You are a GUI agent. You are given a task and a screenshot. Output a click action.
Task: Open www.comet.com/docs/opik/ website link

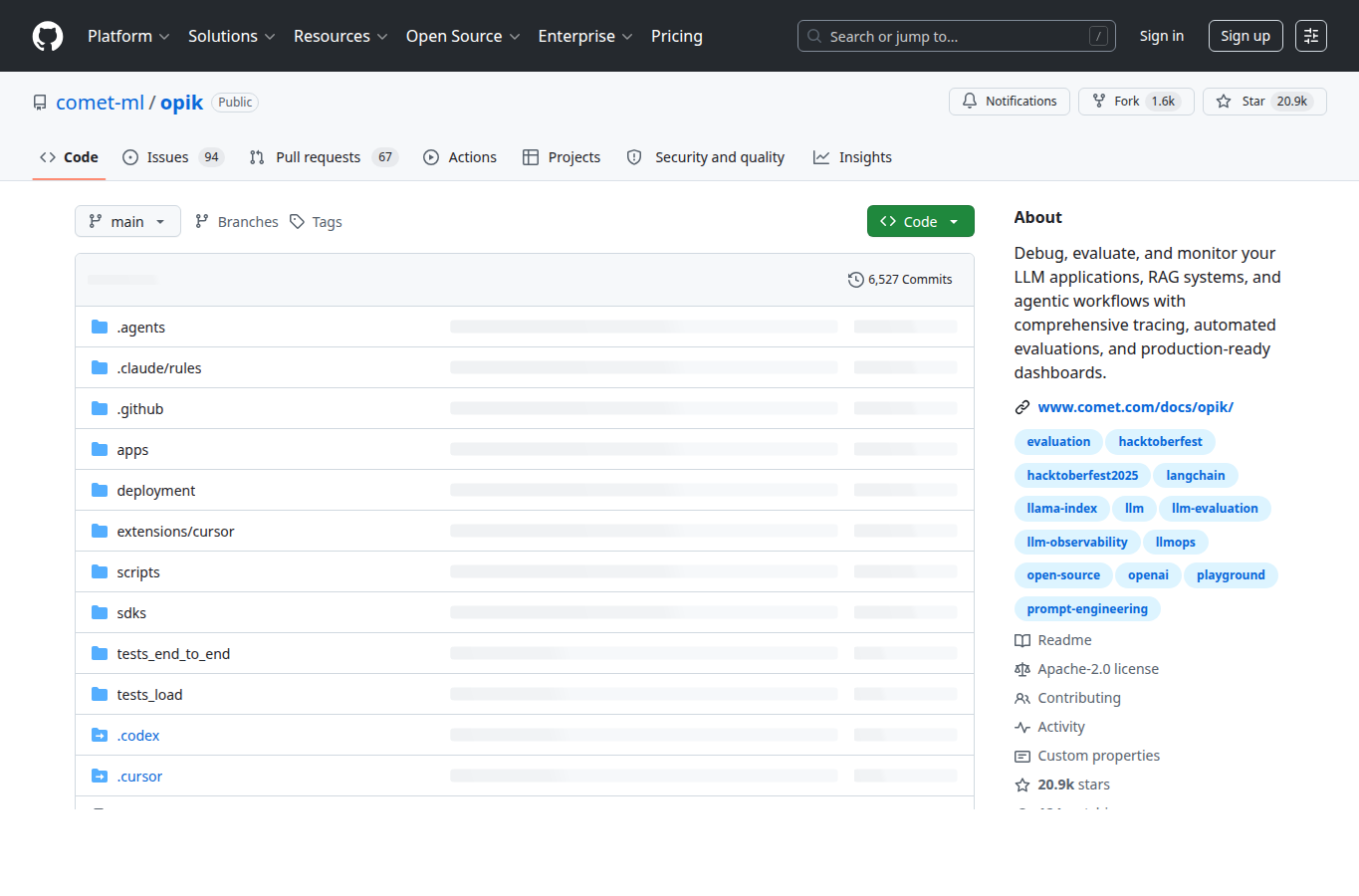[x=1136, y=407]
